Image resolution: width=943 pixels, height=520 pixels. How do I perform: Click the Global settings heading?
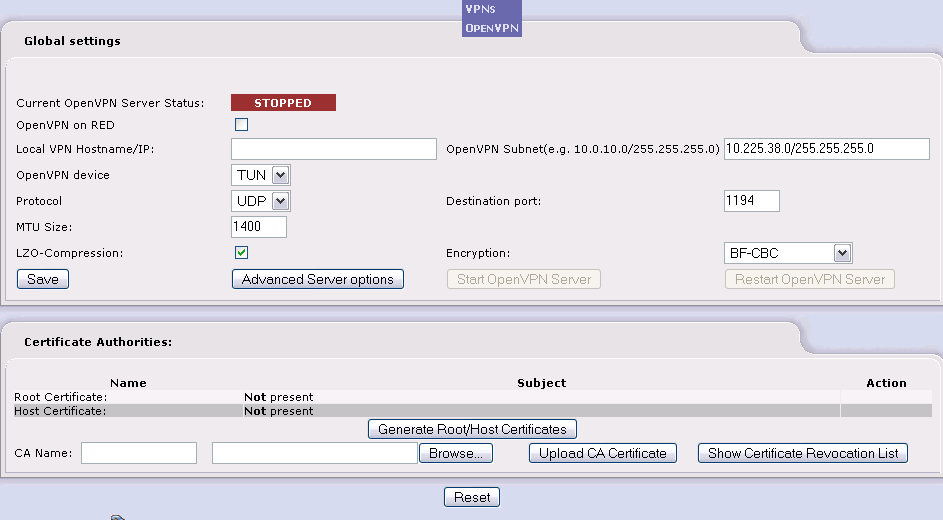pyautogui.click(x=72, y=41)
